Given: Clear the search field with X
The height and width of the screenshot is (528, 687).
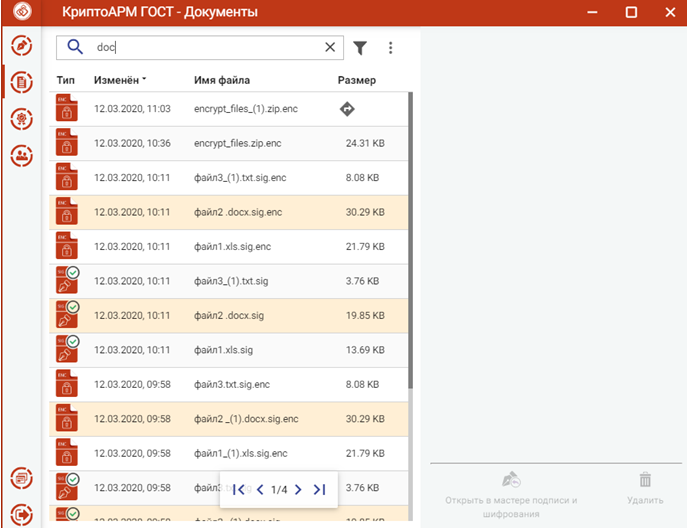Looking at the screenshot, I should coord(330,47).
